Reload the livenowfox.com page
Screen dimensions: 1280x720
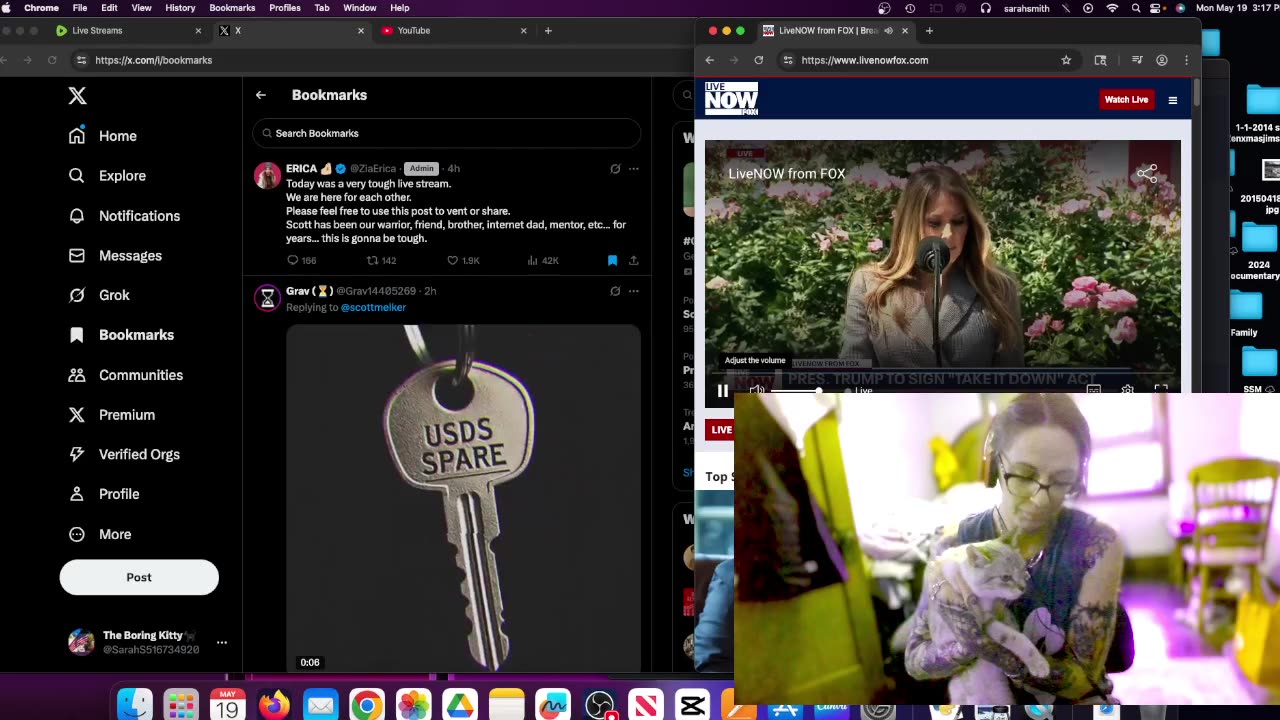click(x=758, y=60)
